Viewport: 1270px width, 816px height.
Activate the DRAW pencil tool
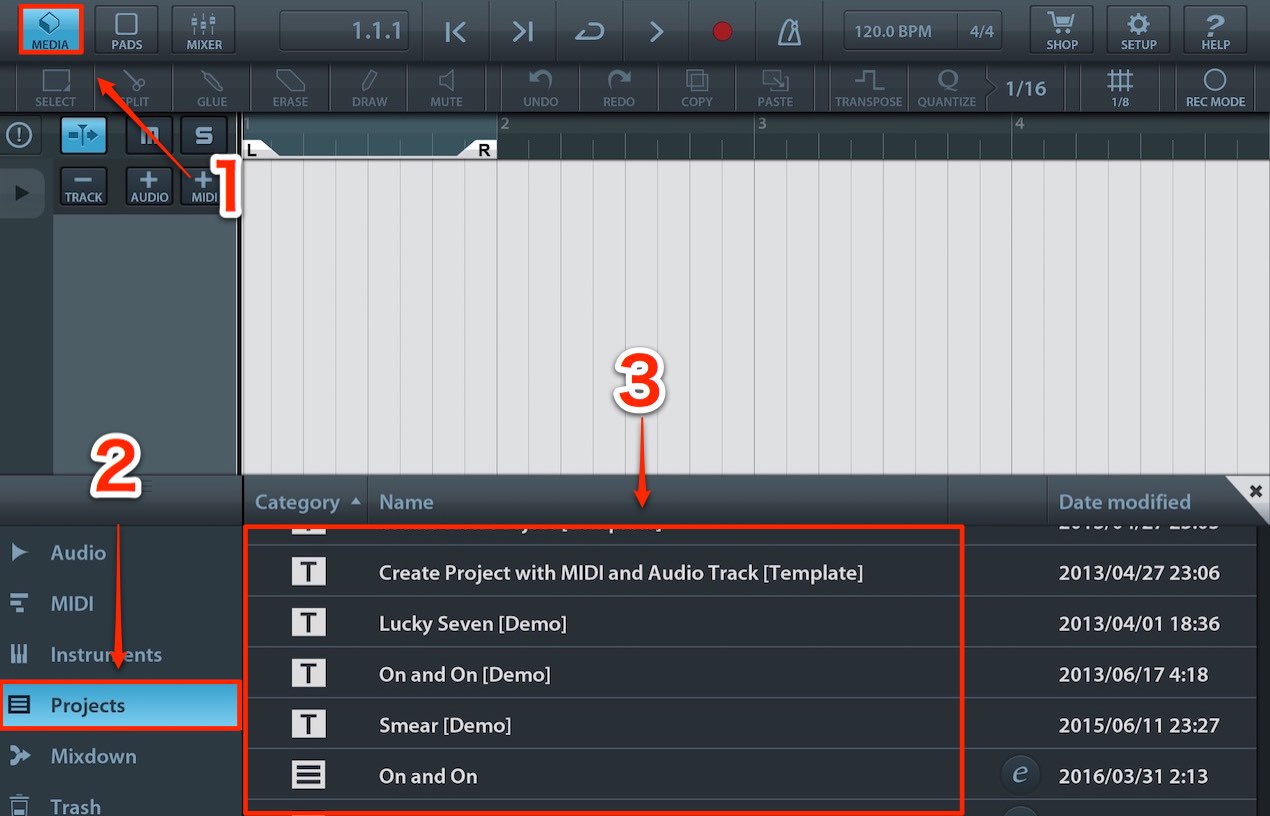point(369,88)
